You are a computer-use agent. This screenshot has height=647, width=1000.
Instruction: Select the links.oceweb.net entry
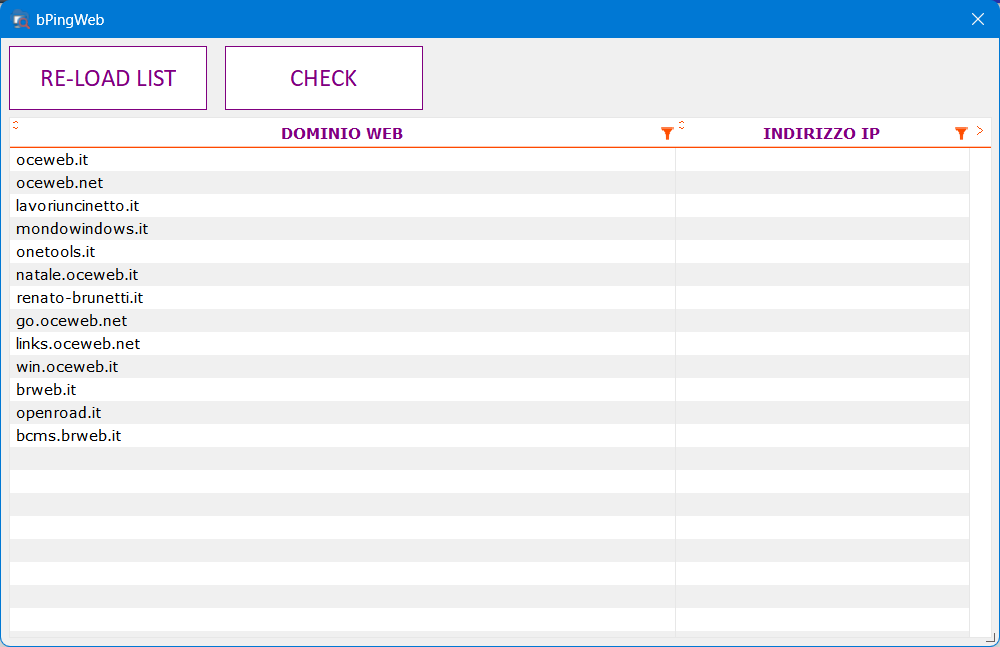78,344
